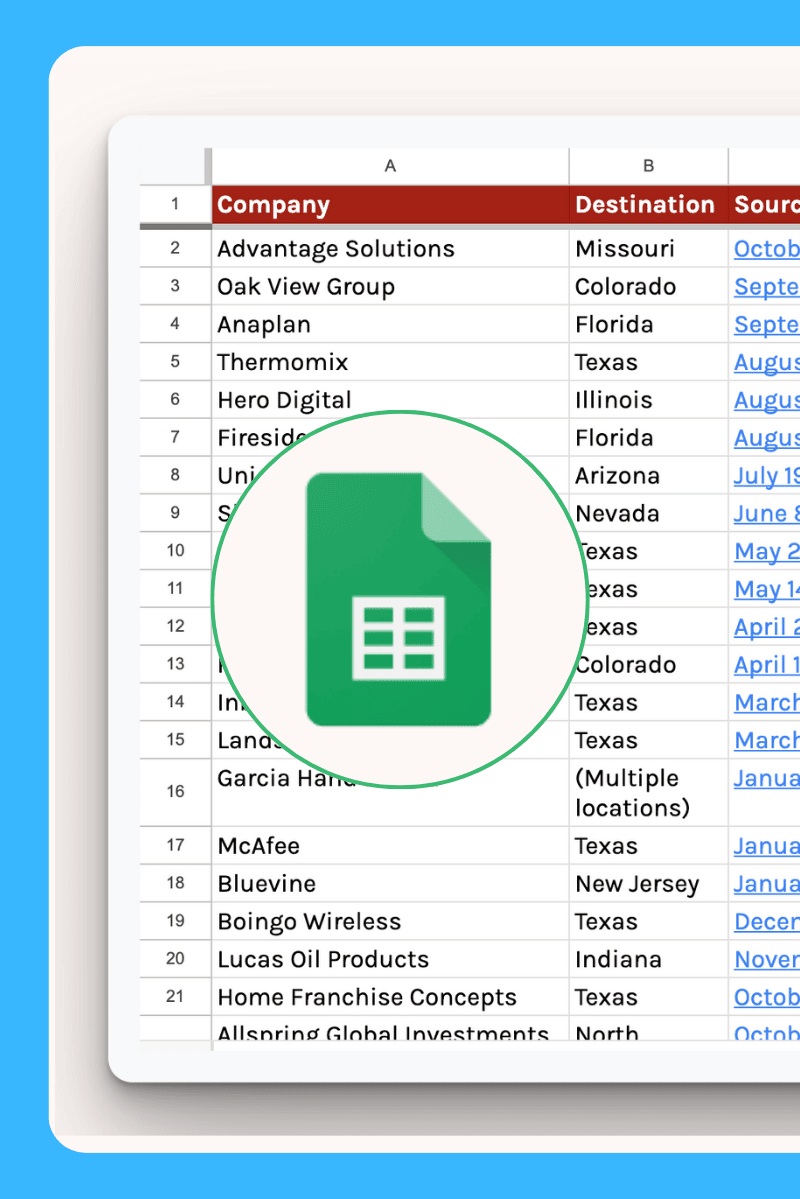800x1199 pixels.
Task: Click the Colorado cell in row 13
Action: pos(649,664)
